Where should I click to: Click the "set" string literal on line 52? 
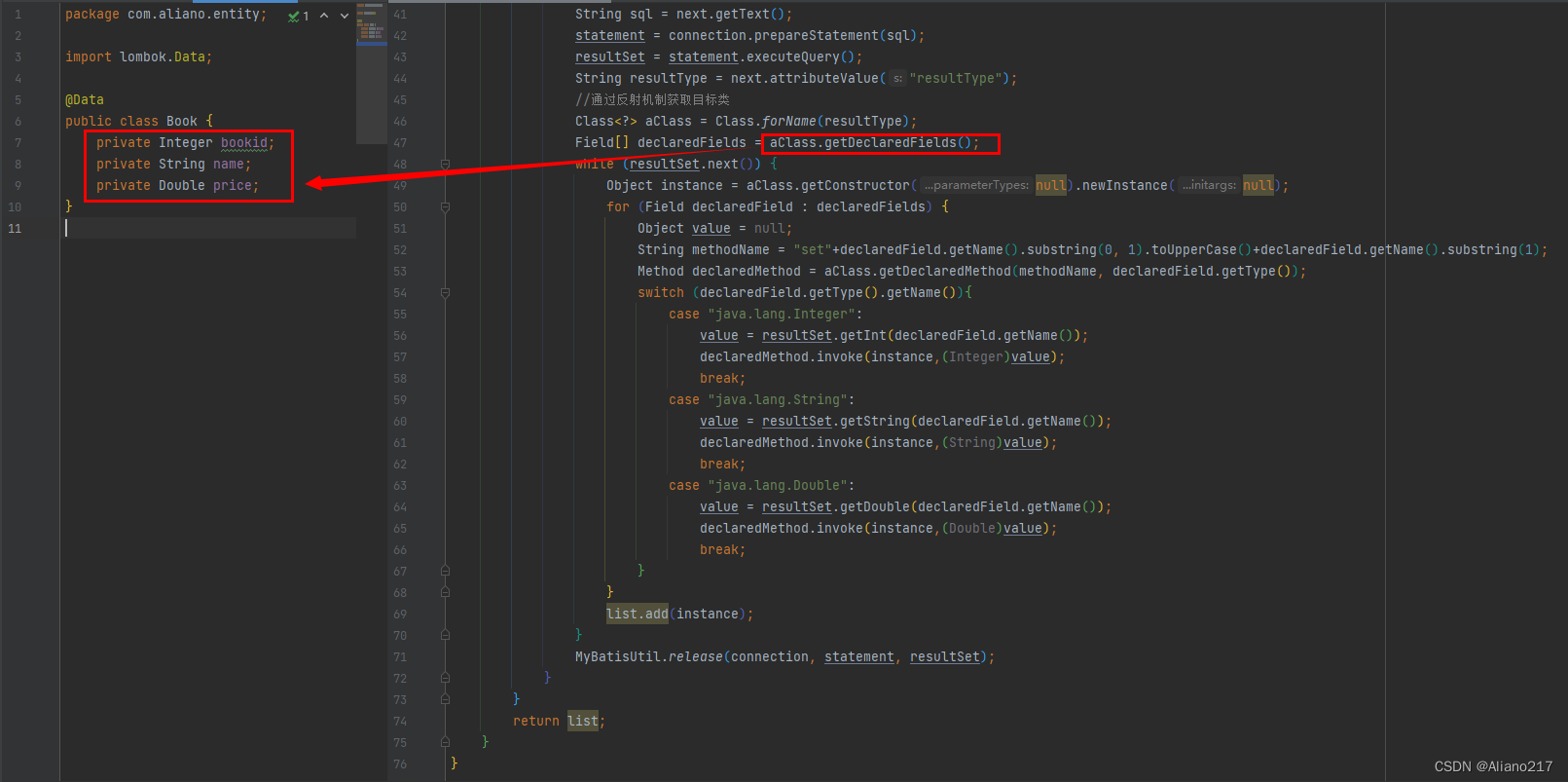pyautogui.click(x=813, y=249)
